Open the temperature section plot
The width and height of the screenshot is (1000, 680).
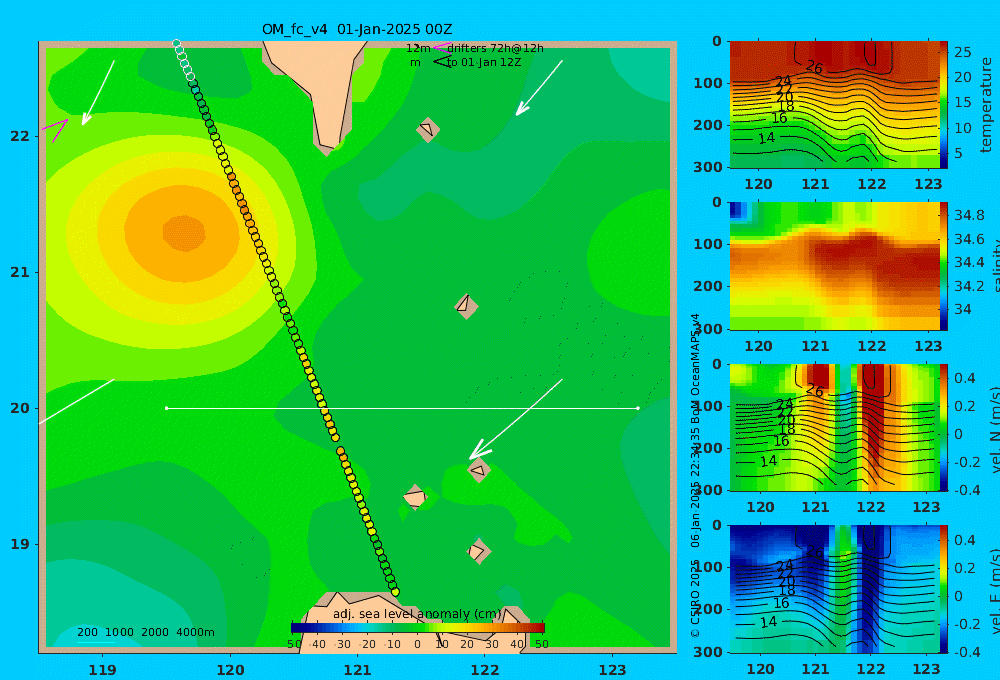(x=834, y=105)
